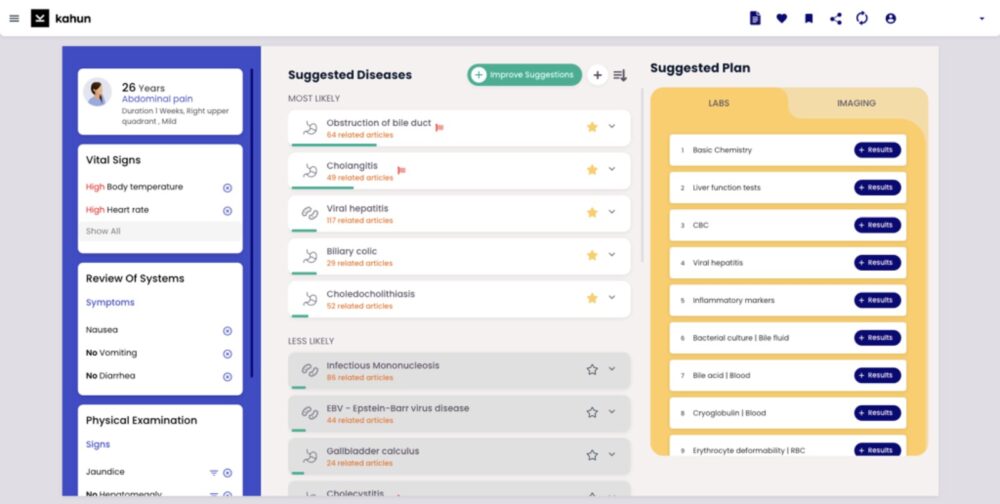This screenshot has height=504, width=1000.
Task: Star Infectious Mononucleosis disease
Action: pyautogui.click(x=592, y=369)
